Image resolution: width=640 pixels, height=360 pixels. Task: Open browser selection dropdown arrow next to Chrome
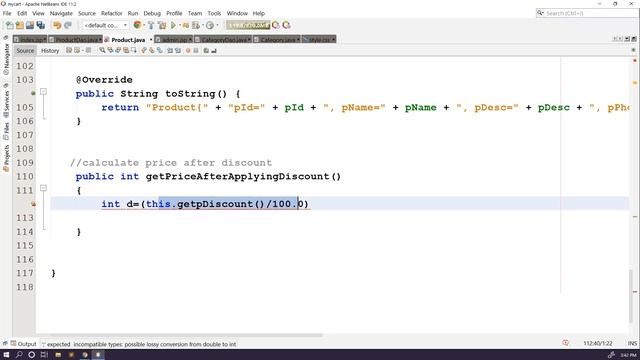tap(144, 25)
